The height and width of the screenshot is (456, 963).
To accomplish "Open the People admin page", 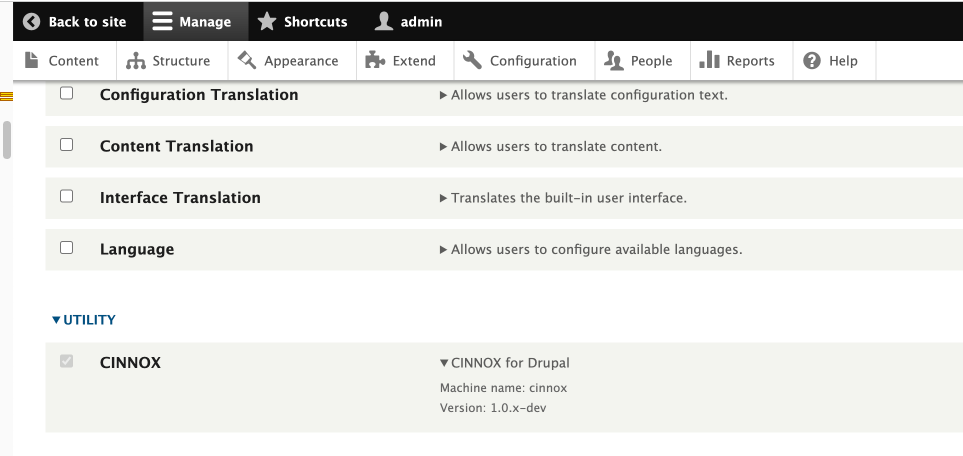I will click(640, 61).
